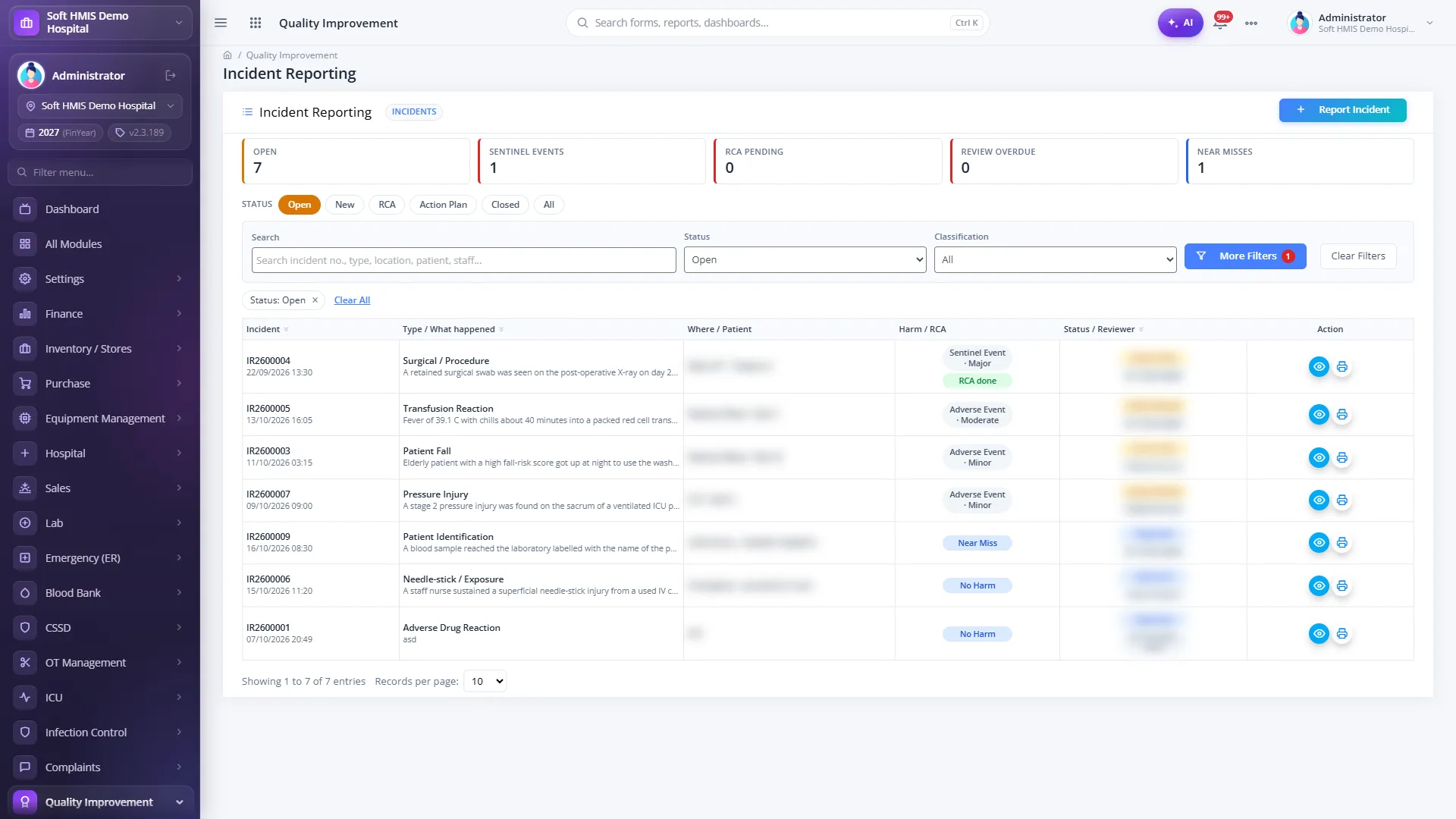Print incident IR2600004
1456x819 pixels.
click(x=1342, y=367)
